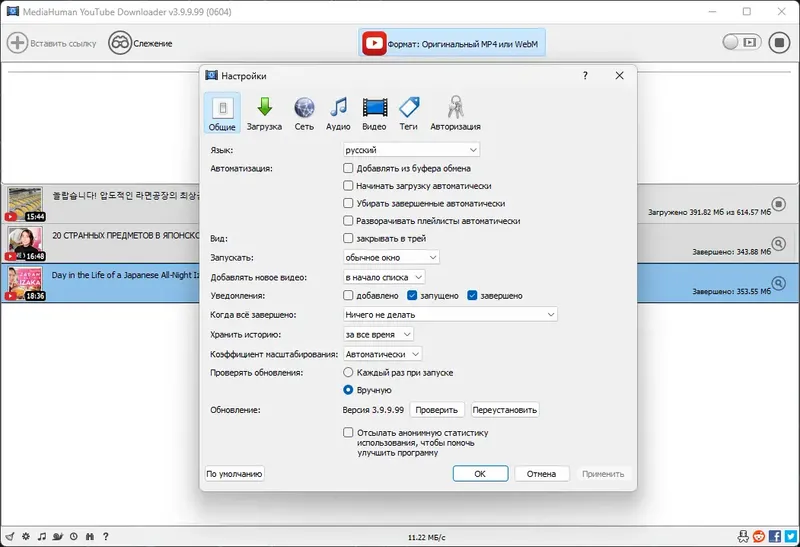Viewport: 800px width, 547px height.
Task: Open the Запускать обычное окно dropdown
Action: (391, 257)
